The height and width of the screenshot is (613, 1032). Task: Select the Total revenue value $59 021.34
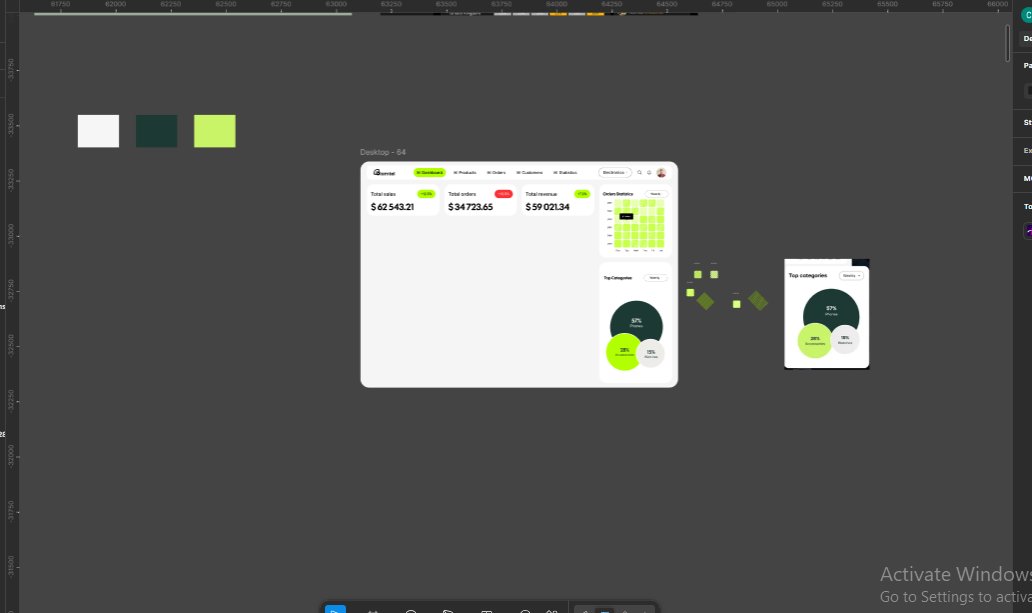[x=548, y=207]
